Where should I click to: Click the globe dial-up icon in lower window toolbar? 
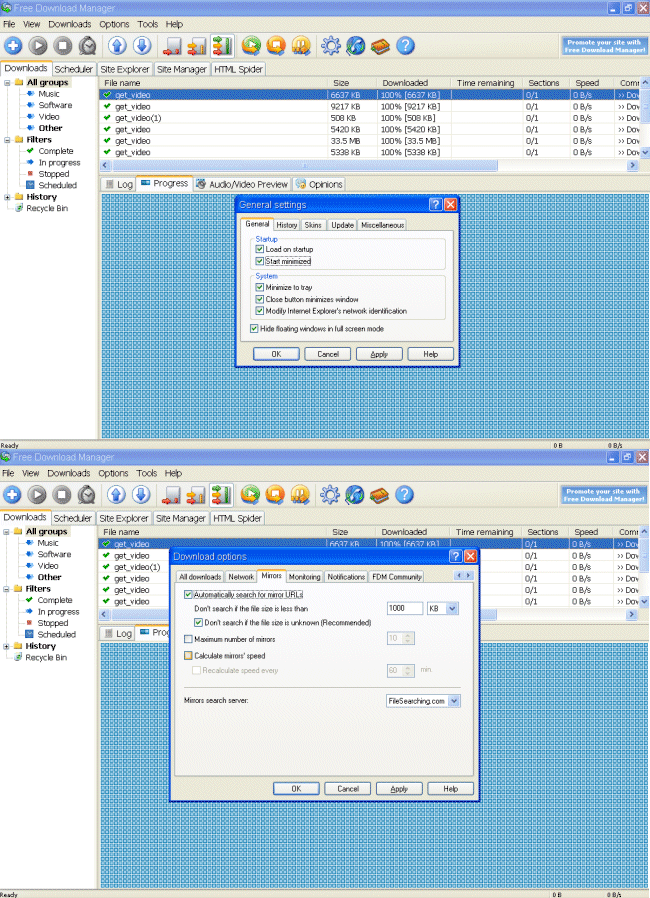[x=354, y=495]
